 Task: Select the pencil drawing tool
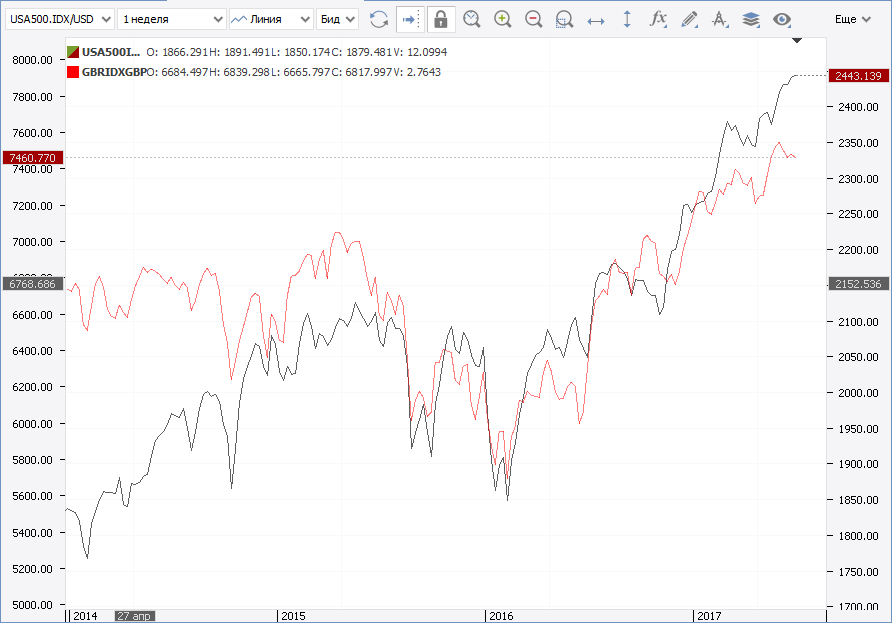click(689, 19)
